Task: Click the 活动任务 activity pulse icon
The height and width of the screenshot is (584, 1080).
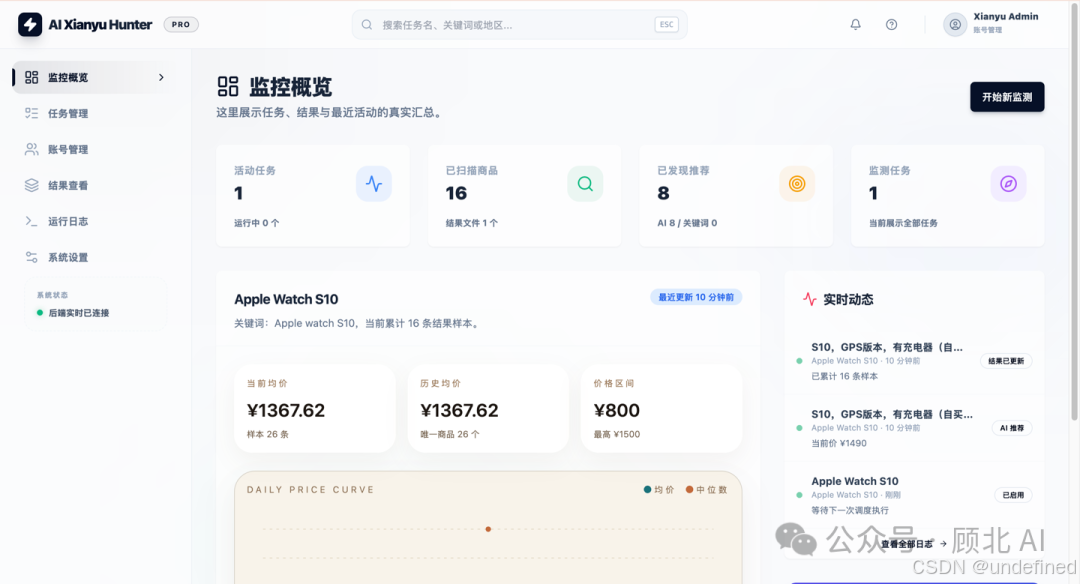Action: 374,184
